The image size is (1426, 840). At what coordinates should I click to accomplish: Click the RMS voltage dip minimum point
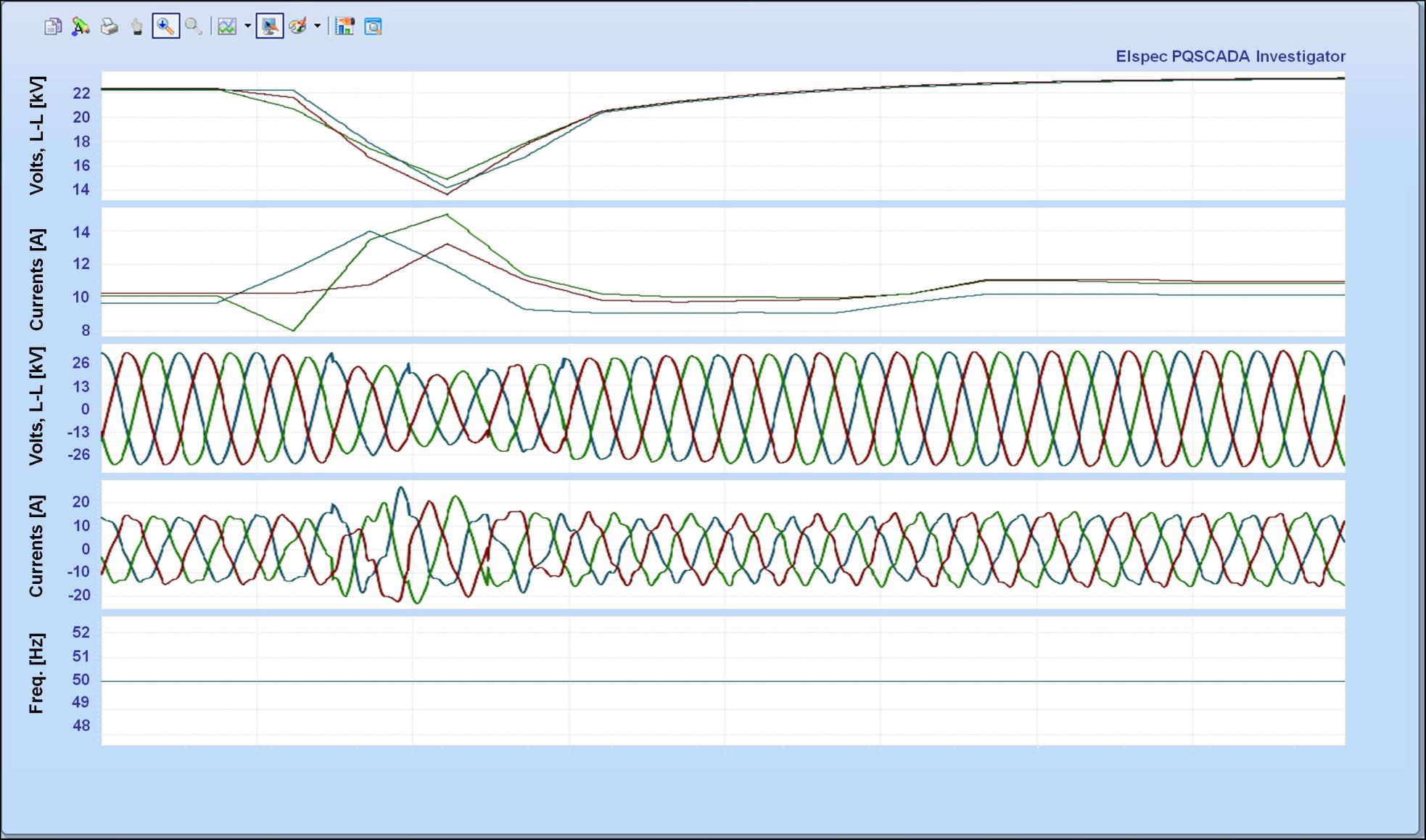(x=447, y=193)
